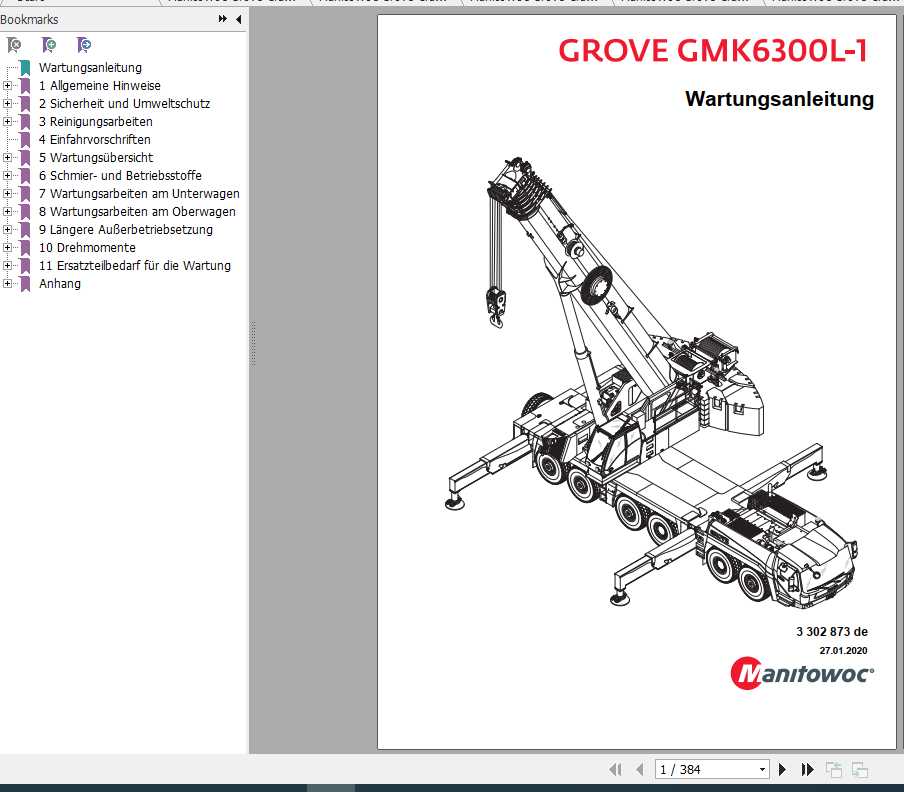Image resolution: width=904 pixels, height=792 pixels.
Task: Select '9 Längere Außerbetriebsetzung' bookmark
Action: click(126, 229)
